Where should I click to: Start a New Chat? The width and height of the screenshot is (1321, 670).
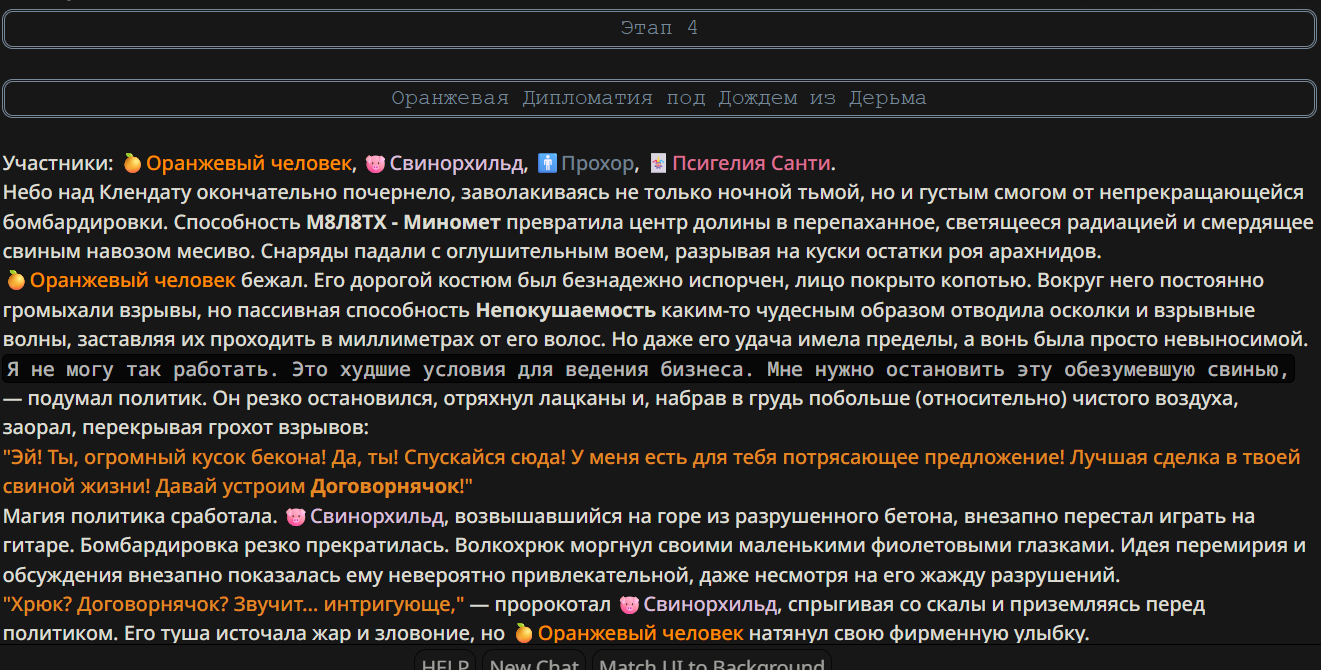tap(534, 664)
